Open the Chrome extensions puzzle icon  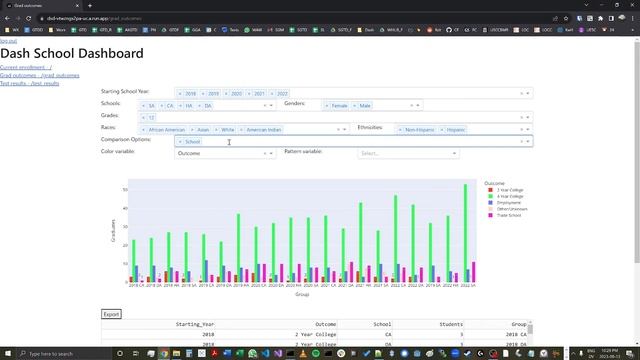click(x=600, y=18)
